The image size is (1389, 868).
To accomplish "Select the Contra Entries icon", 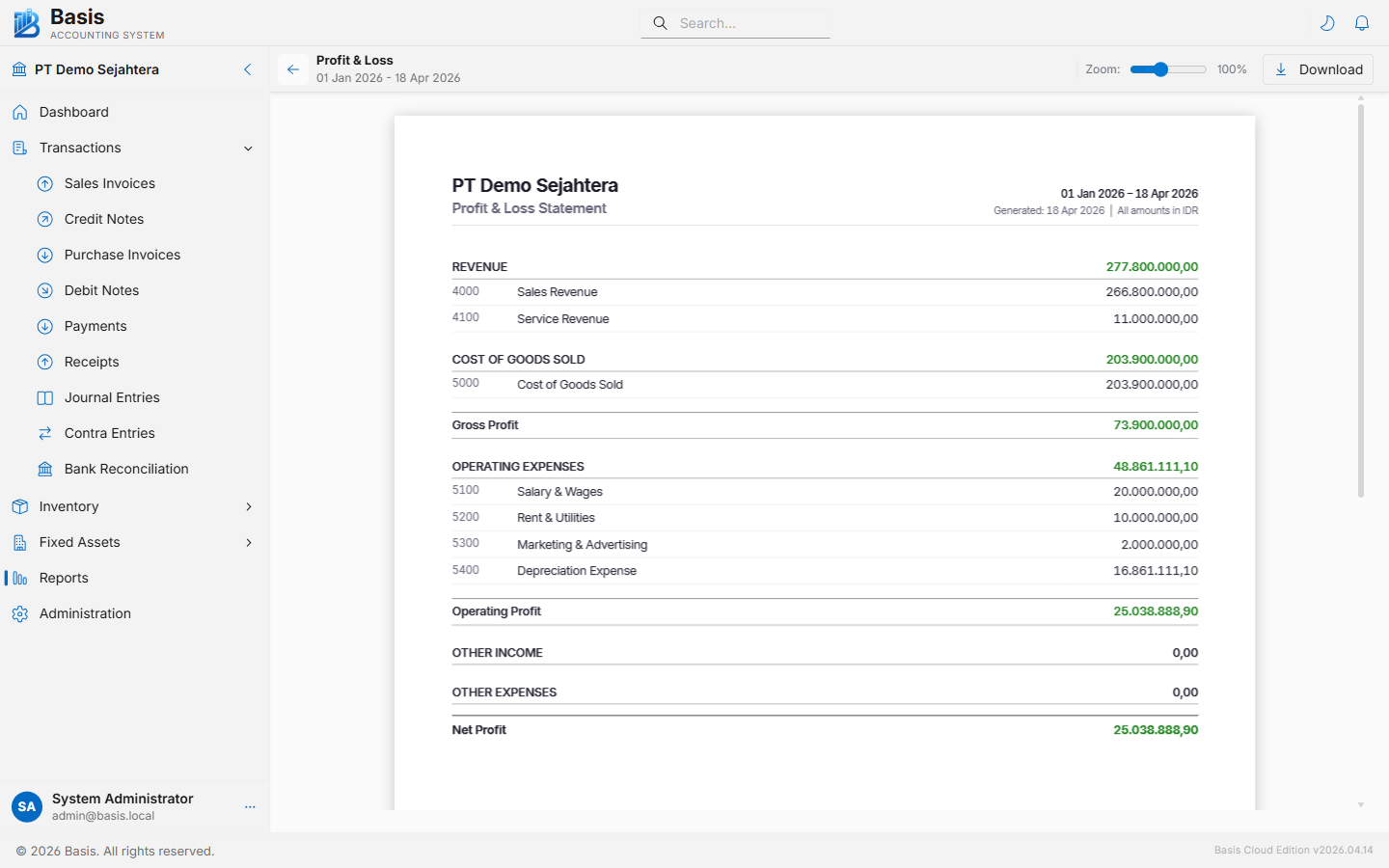I will point(44,433).
